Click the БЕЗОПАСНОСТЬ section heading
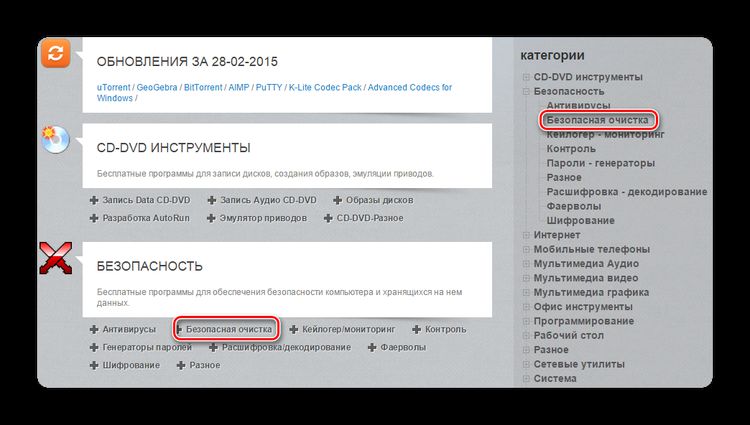Image resolution: width=750 pixels, height=425 pixels. (x=150, y=266)
